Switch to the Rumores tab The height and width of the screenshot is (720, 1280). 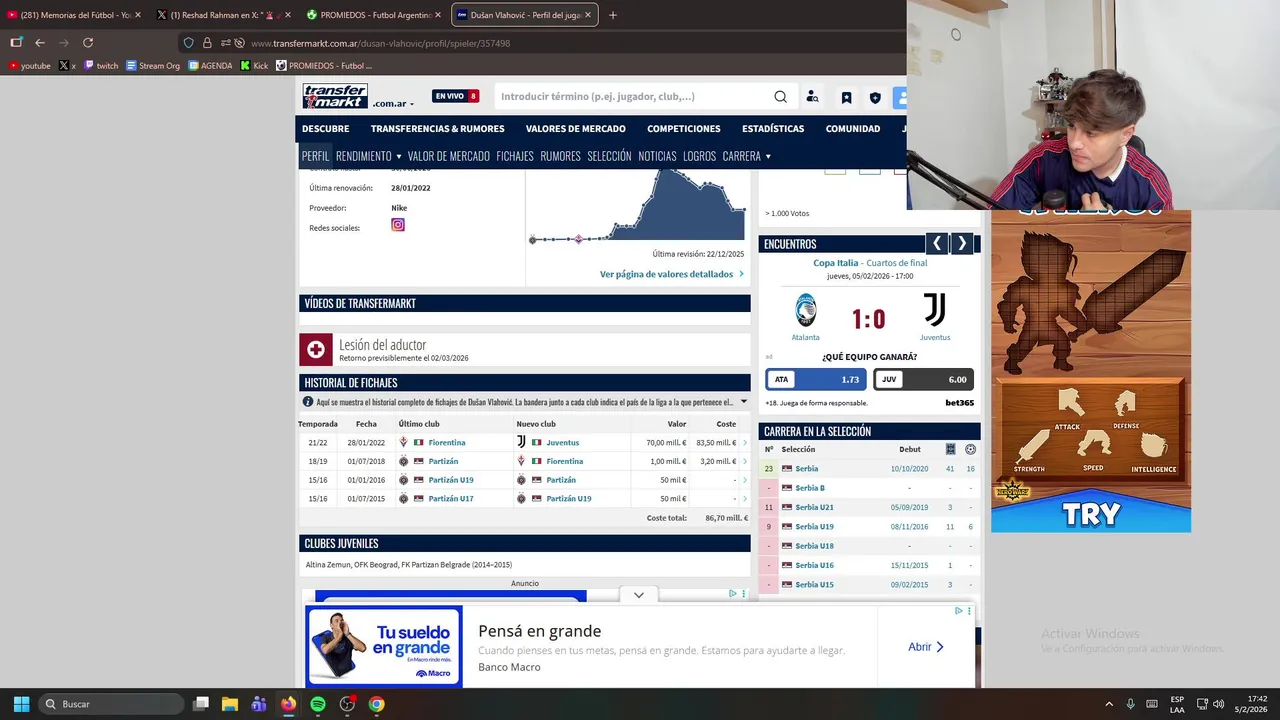pos(560,156)
